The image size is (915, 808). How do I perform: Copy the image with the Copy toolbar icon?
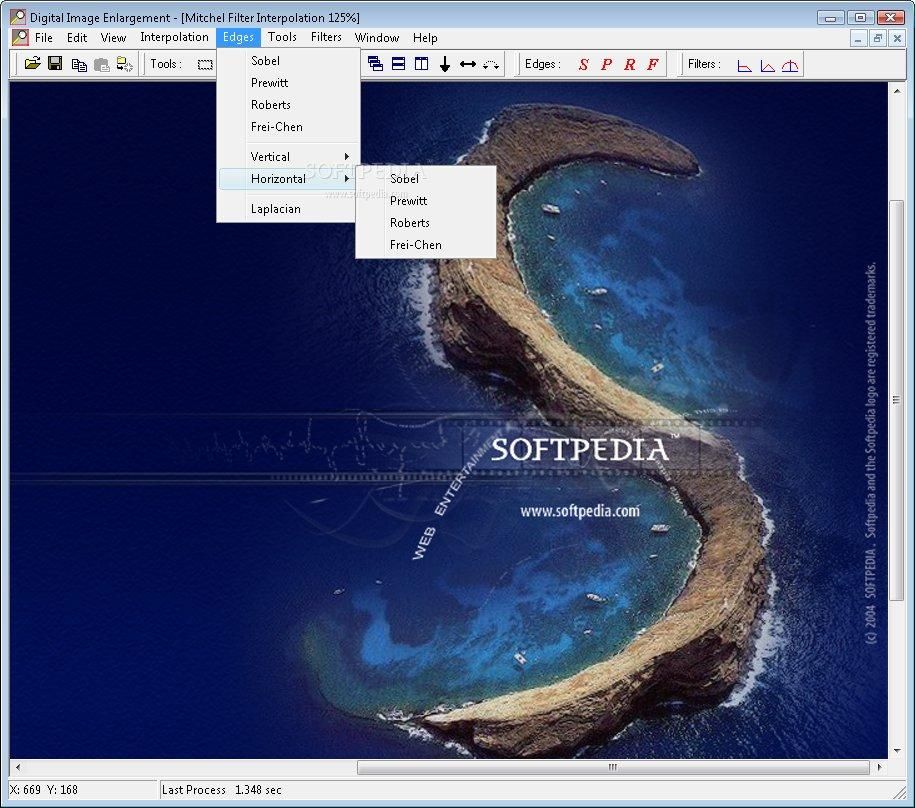[x=80, y=64]
